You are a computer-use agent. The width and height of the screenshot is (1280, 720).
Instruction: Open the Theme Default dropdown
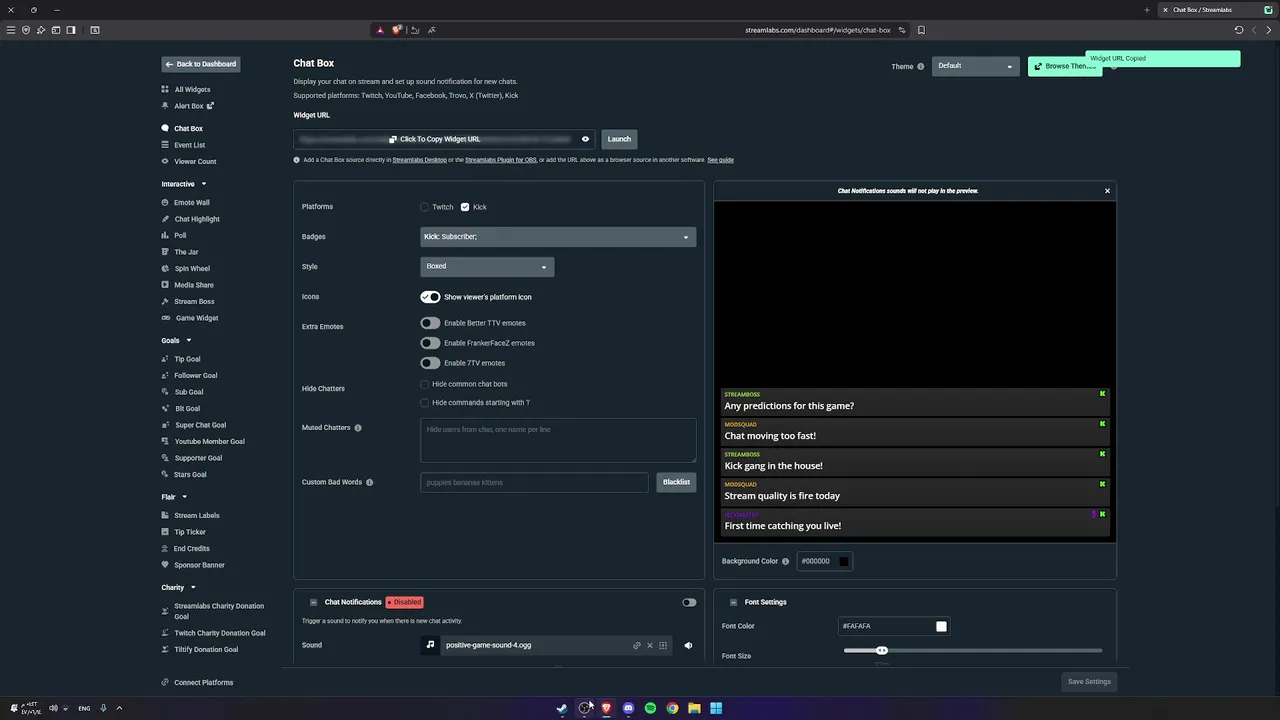point(975,66)
